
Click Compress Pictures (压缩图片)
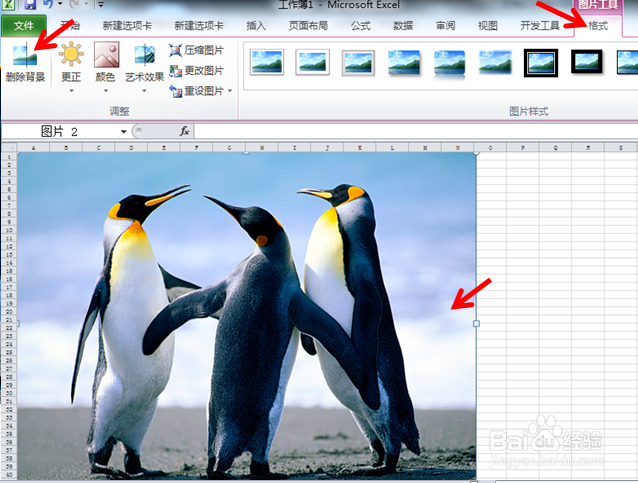pyautogui.click(x=197, y=50)
